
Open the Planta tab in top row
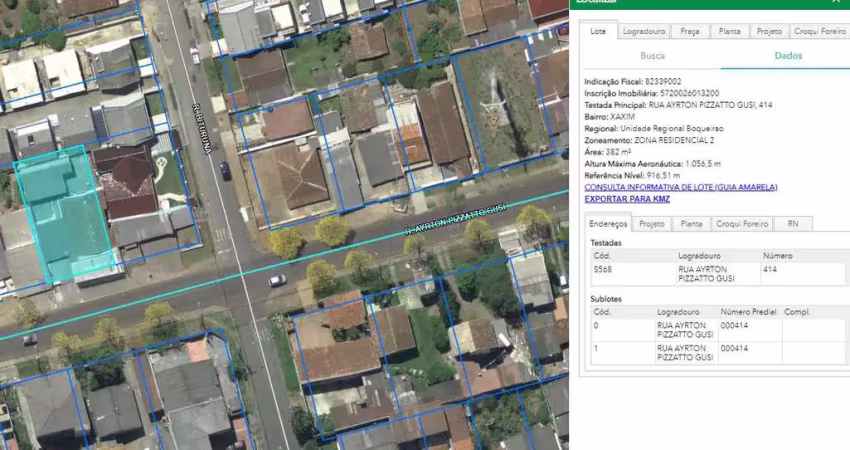coord(729,31)
